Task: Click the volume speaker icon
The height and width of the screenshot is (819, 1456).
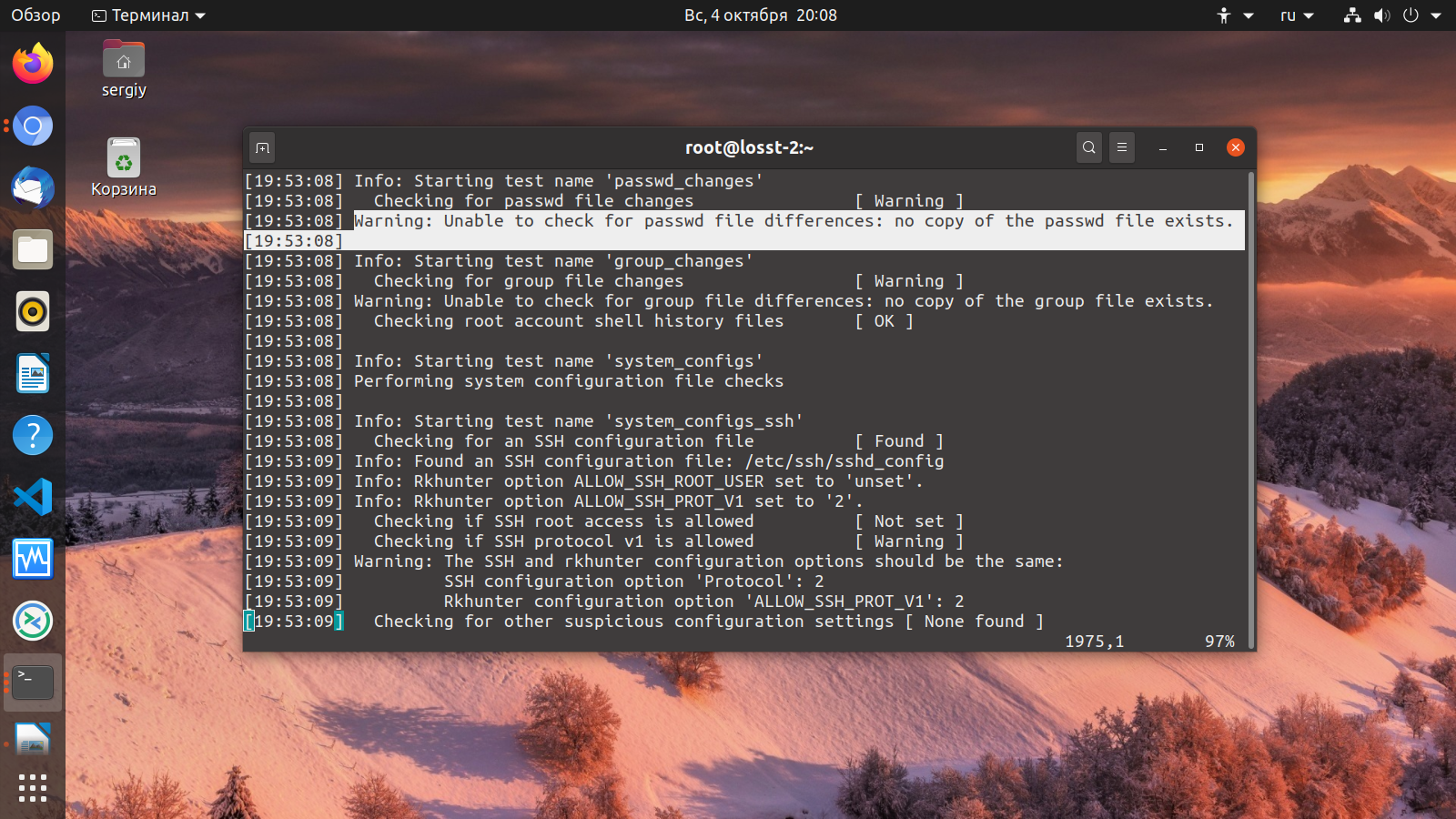Action: point(1381,15)
